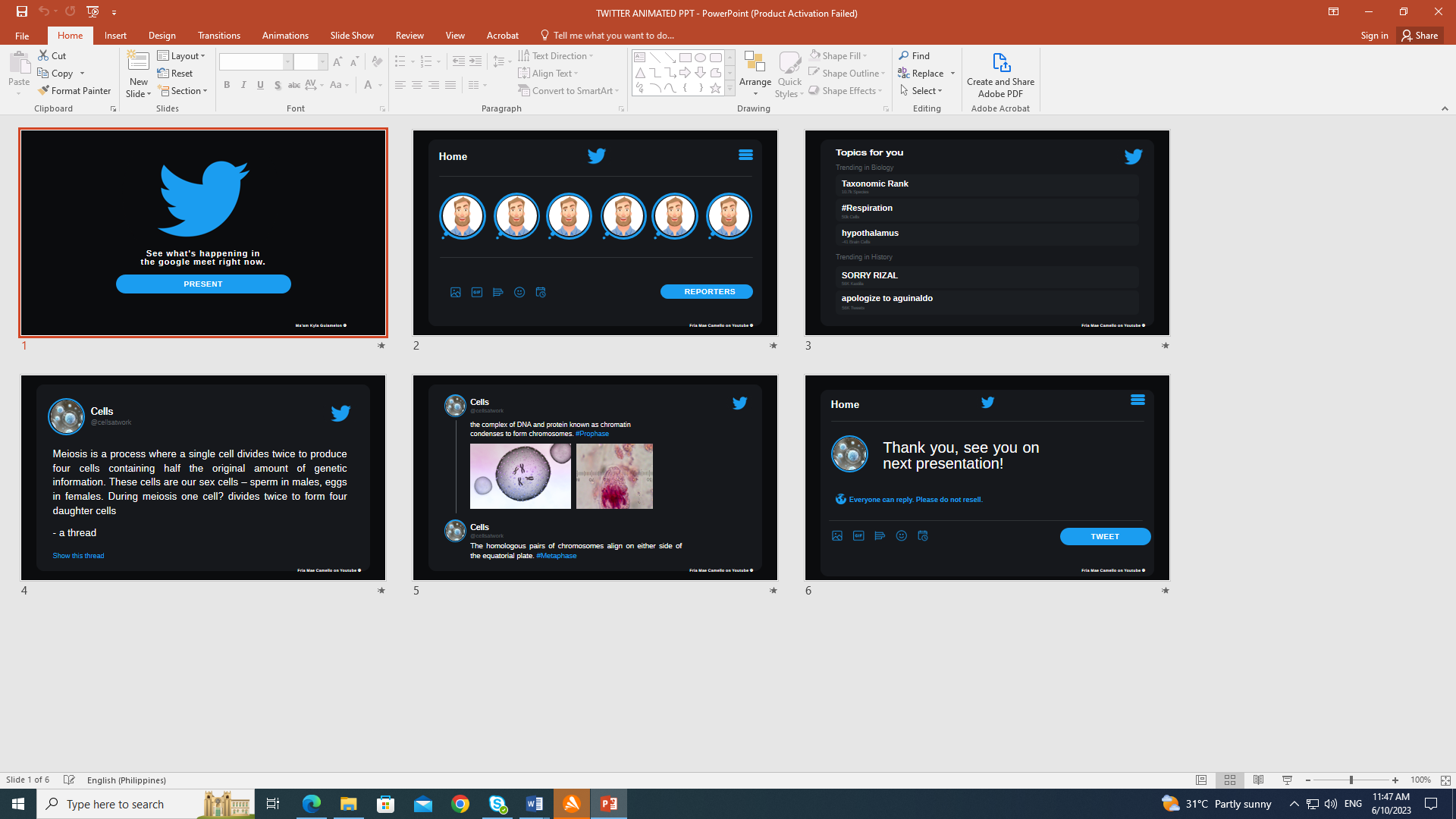Open Select dropdown in Editing group
The width and height of the screenshot is (1456, 819).
tap(921, 90)
